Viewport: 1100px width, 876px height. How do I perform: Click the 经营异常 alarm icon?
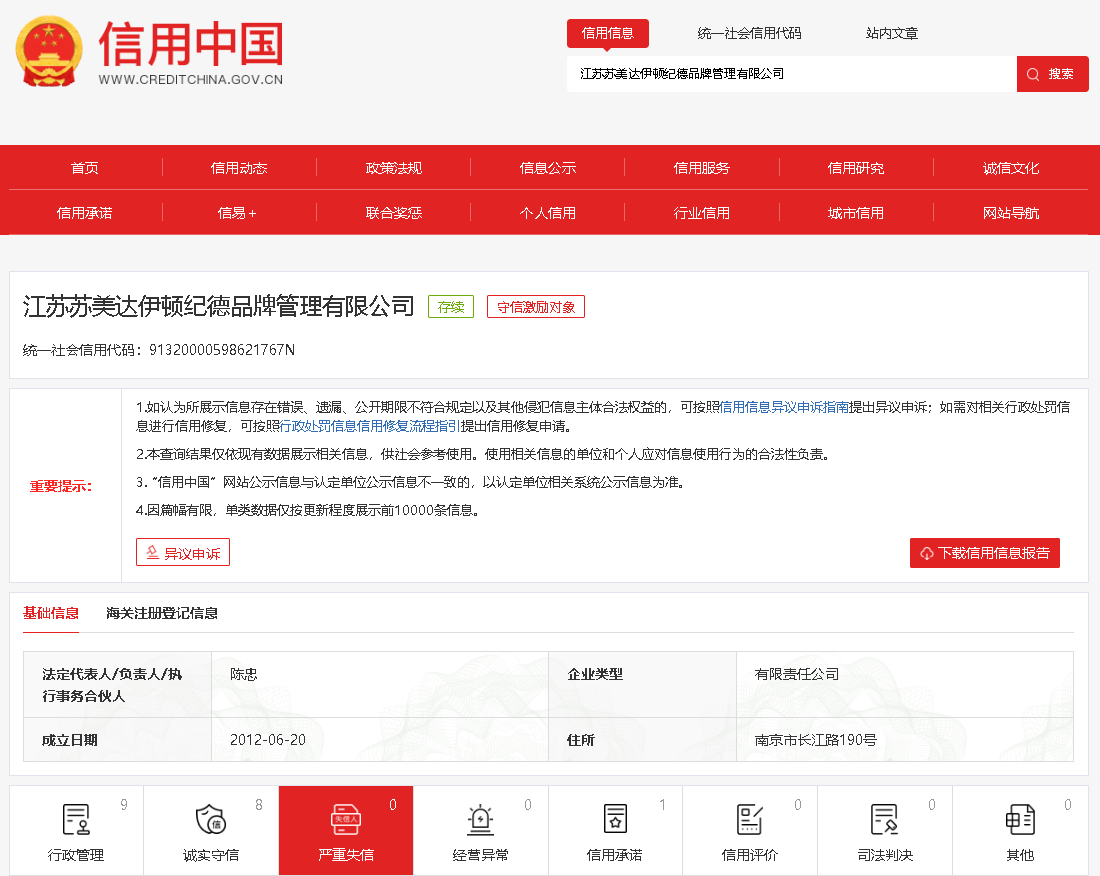(x=481, y=819)
